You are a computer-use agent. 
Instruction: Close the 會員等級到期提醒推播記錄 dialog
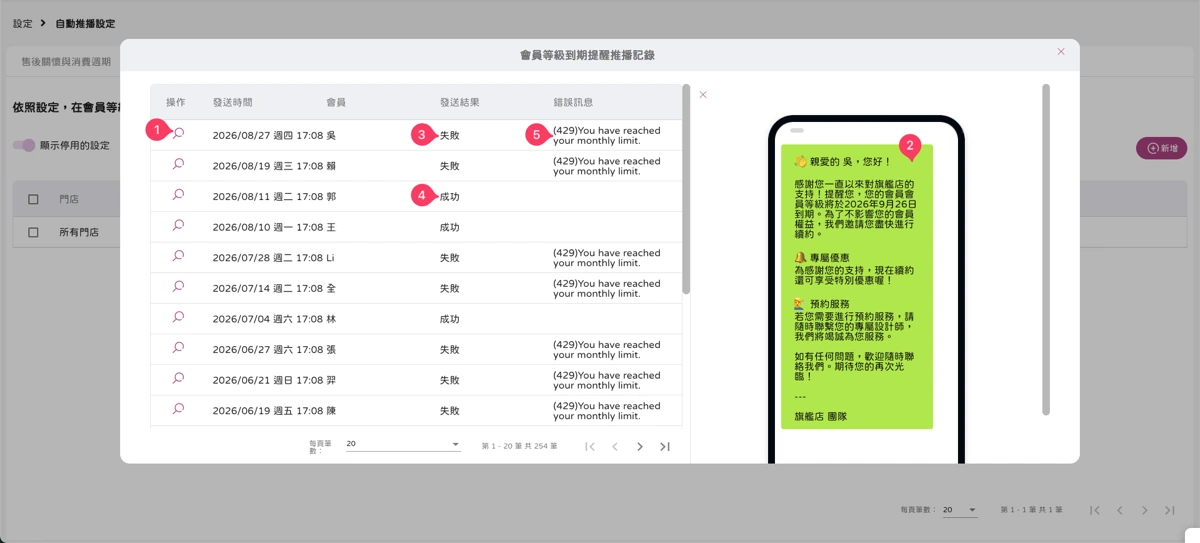coord(1061,52)
